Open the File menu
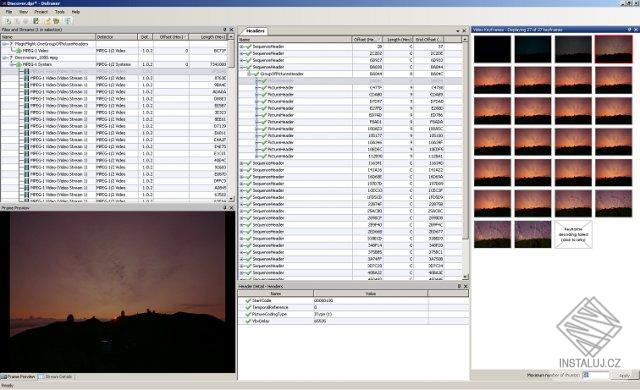640x390 pixels. tap(9, 12)
